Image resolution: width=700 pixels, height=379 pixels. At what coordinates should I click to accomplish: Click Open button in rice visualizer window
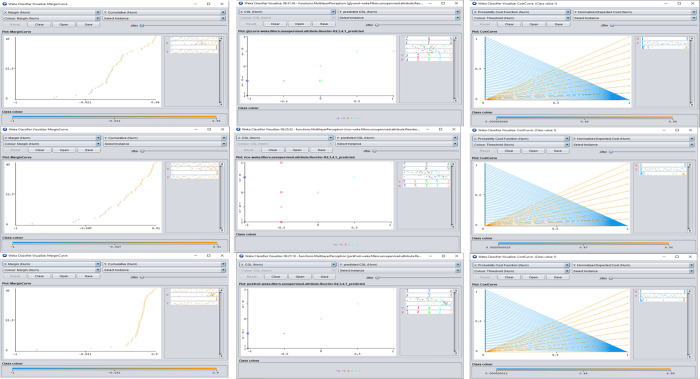tap(297, 150)
